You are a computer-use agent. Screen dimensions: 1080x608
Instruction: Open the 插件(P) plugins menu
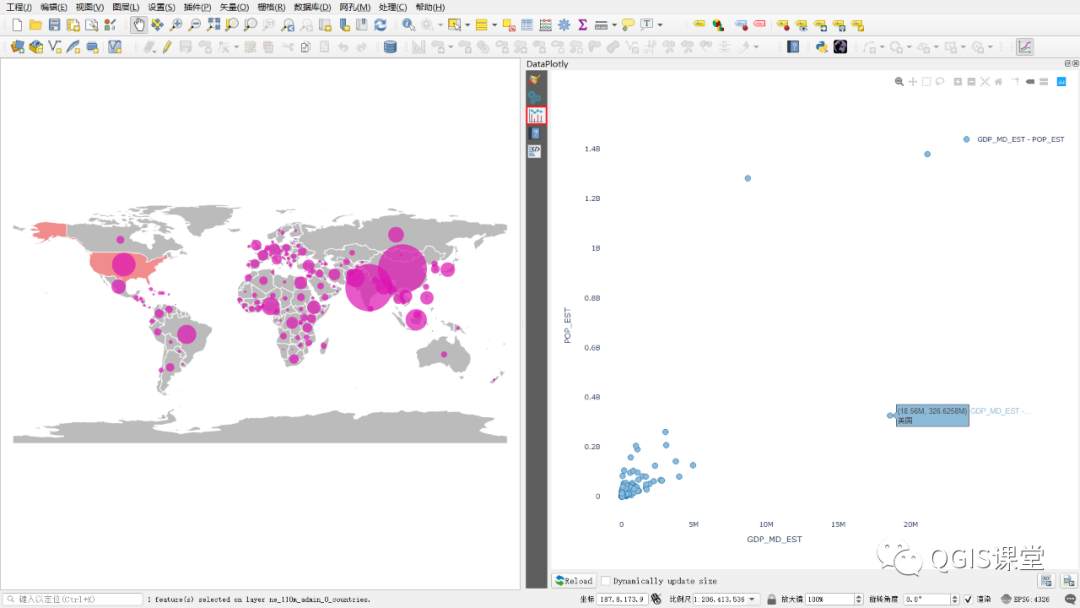(x=198, y=7)
